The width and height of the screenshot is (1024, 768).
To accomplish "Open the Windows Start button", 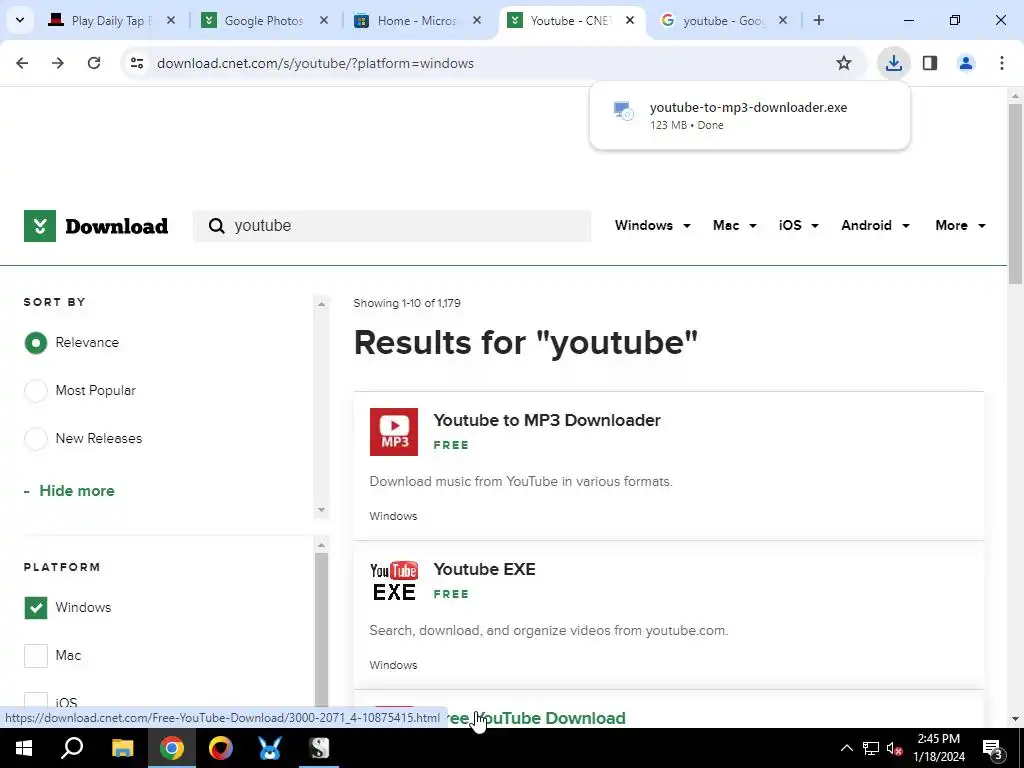I will [x=24, y=748].
